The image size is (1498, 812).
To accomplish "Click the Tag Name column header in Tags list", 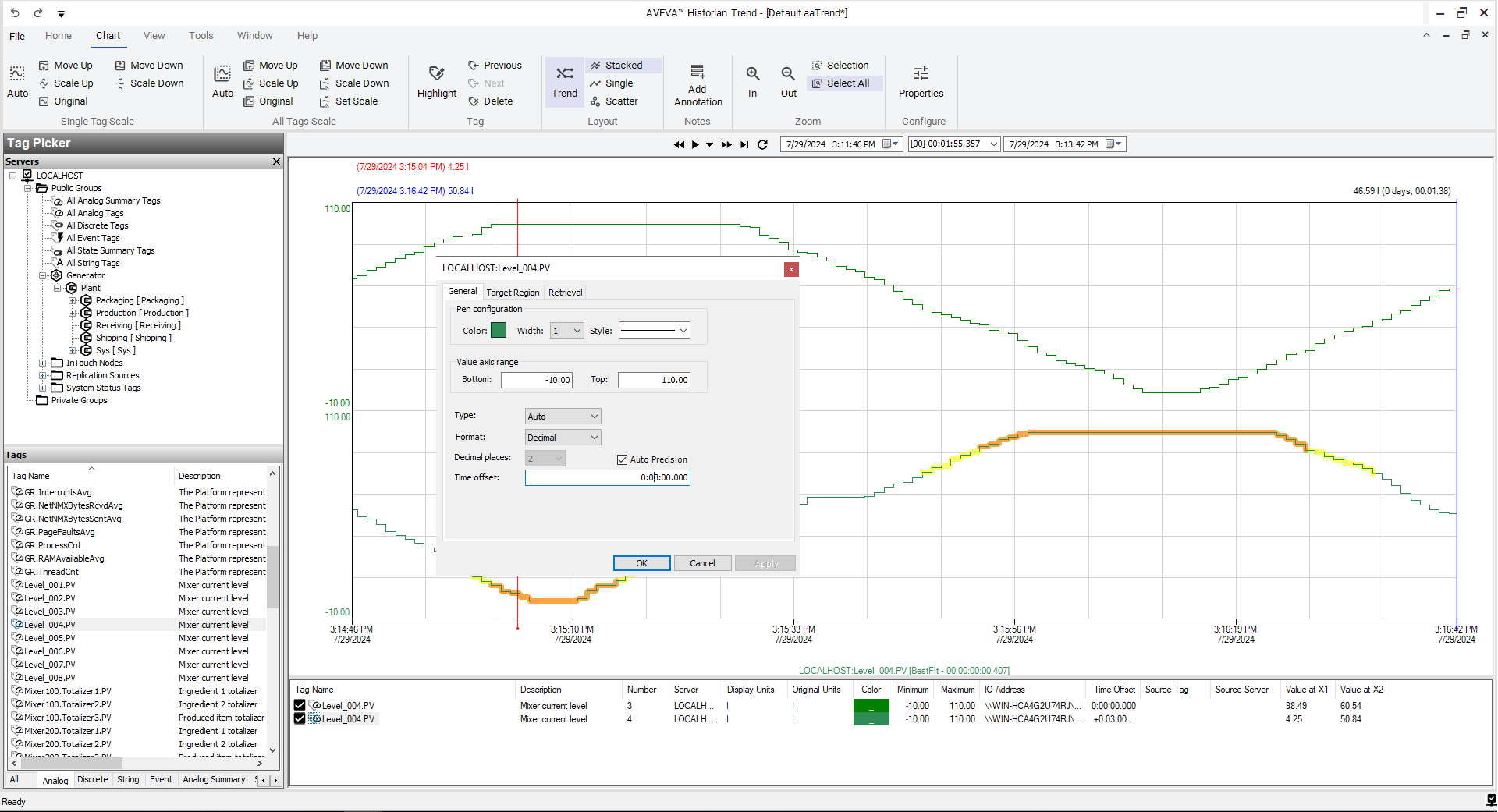I will point(91,476).
